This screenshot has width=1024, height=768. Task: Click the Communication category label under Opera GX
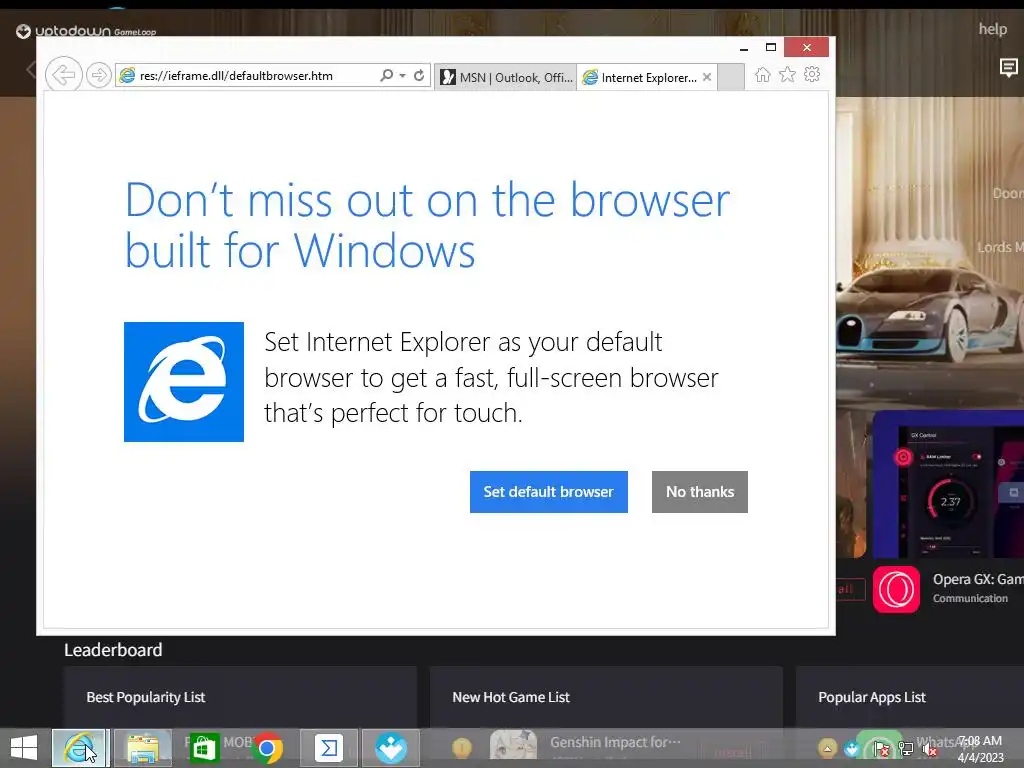coord(970,598)
